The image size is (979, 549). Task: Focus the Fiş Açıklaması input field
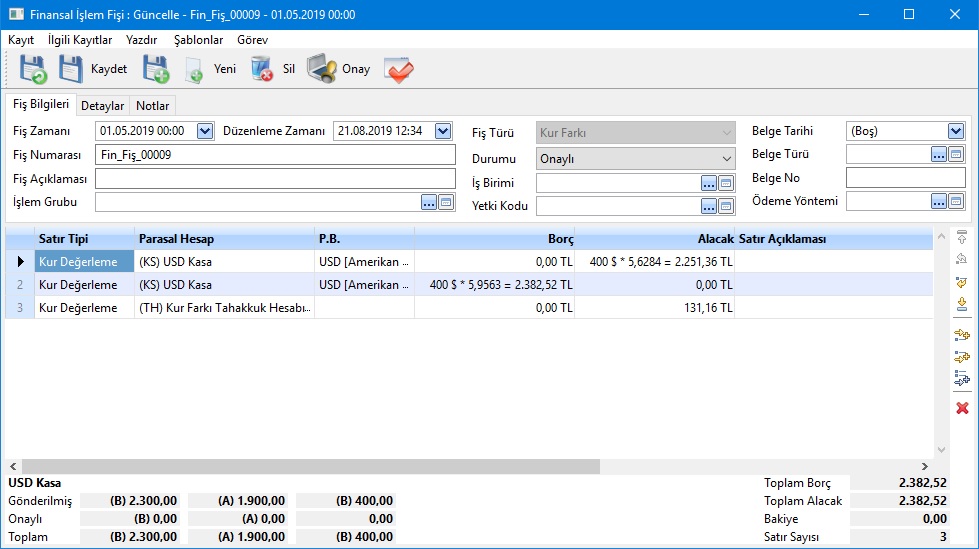point(275,179)
